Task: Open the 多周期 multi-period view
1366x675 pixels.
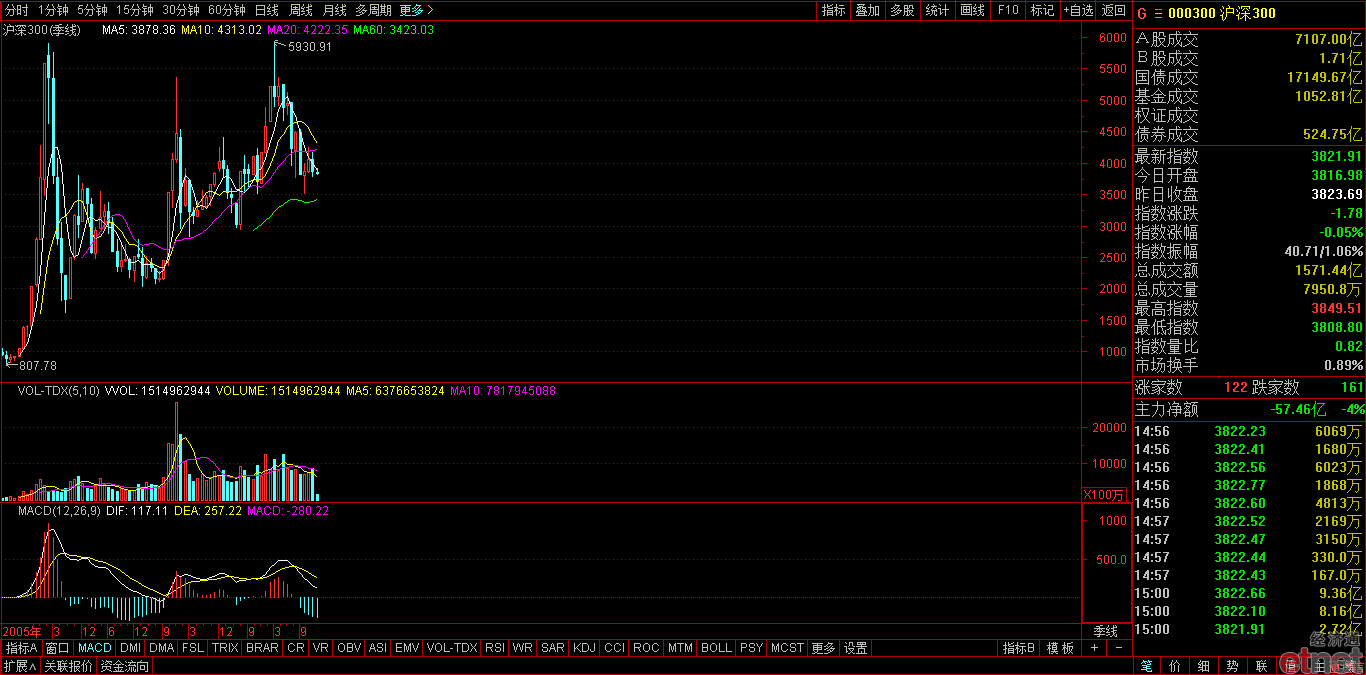Action: (x=374, y=10)
